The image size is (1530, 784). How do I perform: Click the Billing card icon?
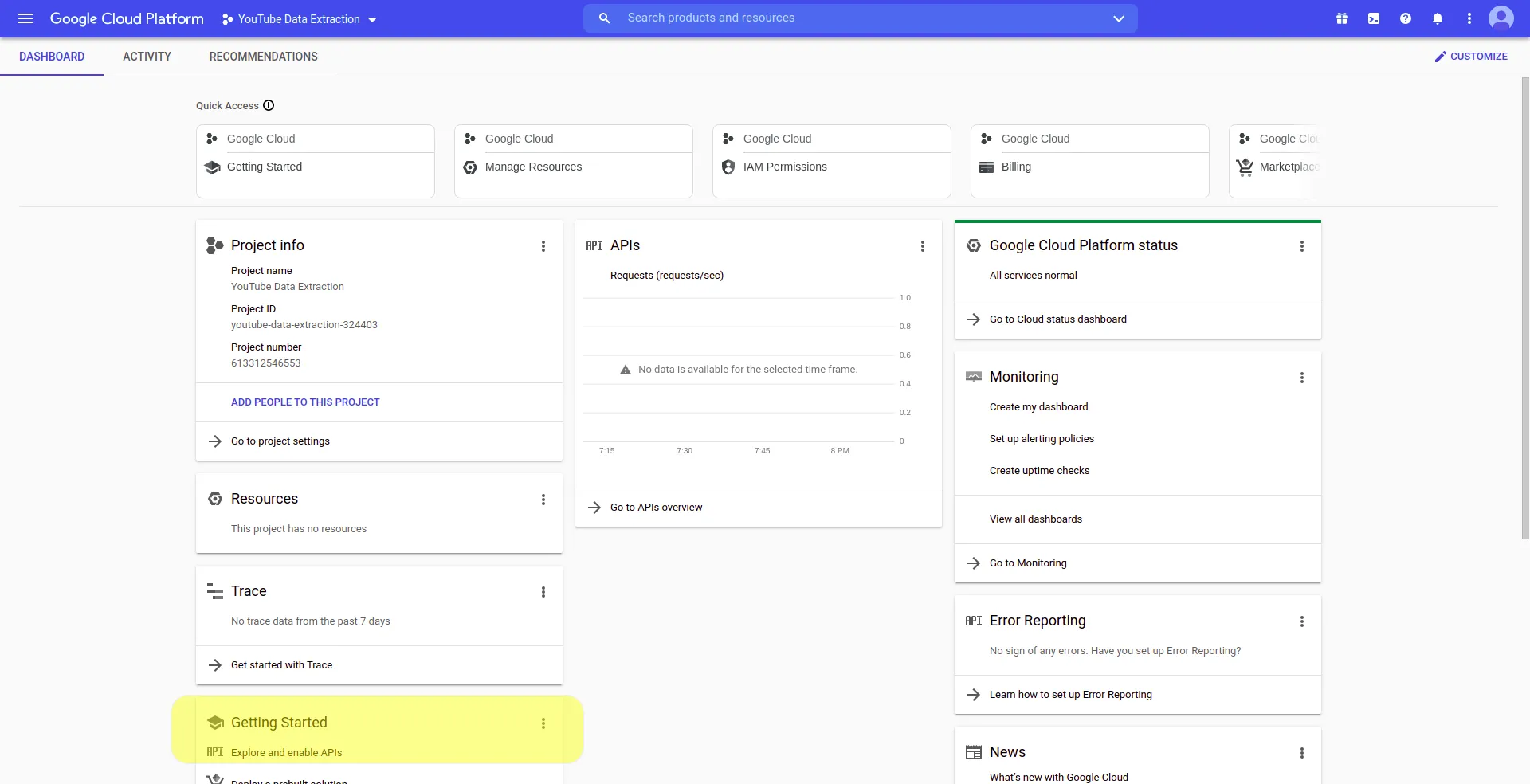tap(987, 167)
